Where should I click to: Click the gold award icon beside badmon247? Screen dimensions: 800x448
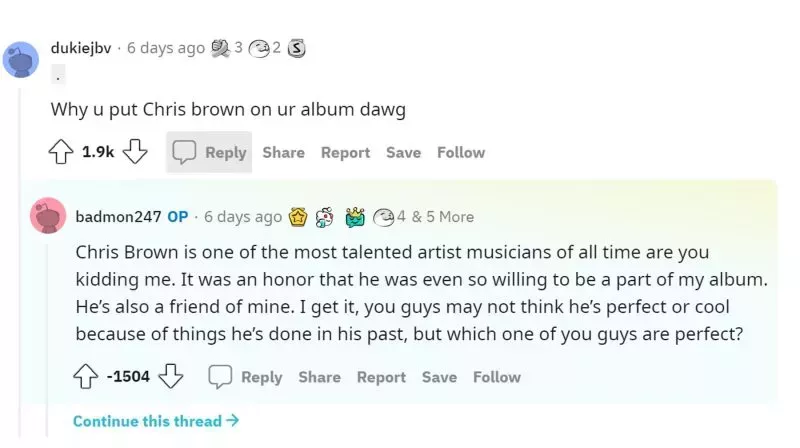pos(298,217)
